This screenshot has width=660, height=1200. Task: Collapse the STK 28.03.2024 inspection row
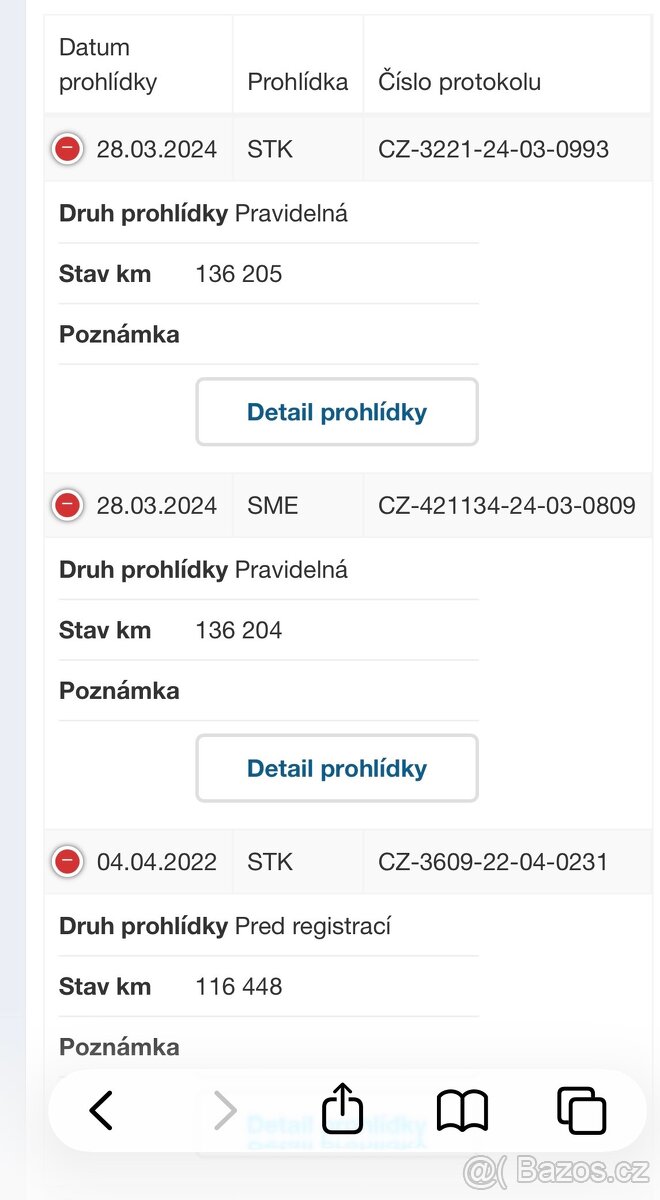pyautogui.click(x=67, y=149)
